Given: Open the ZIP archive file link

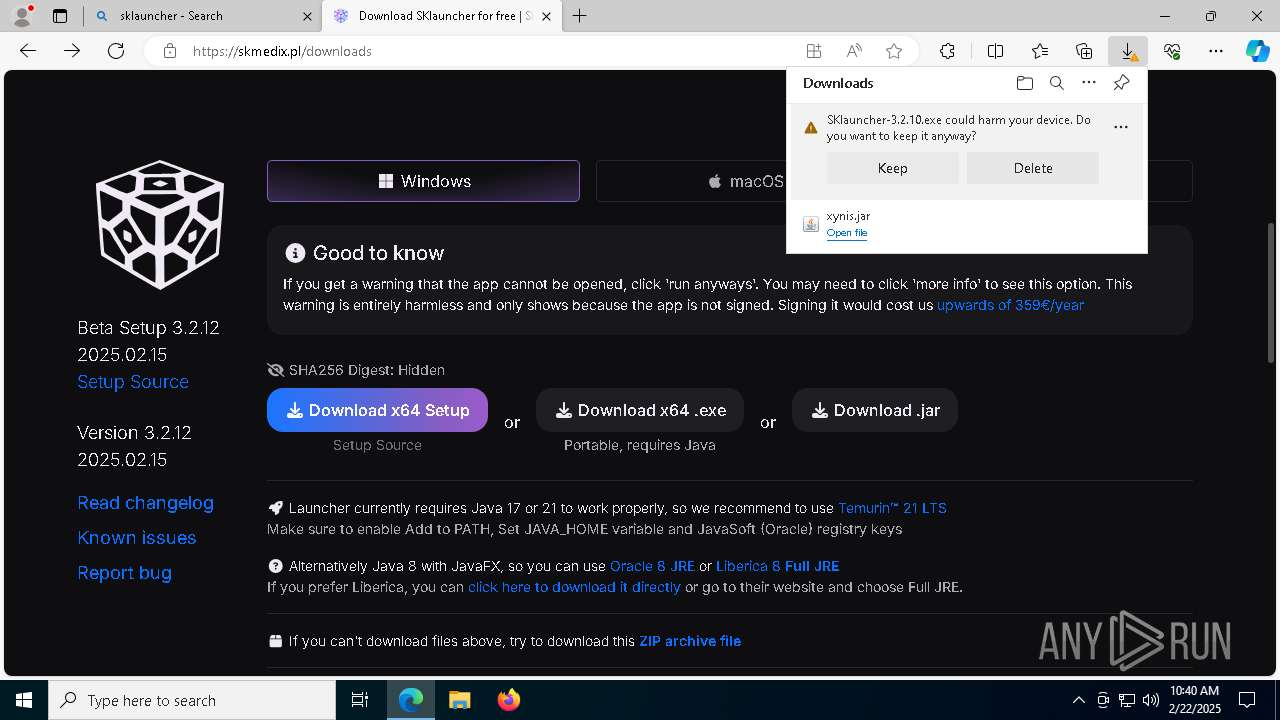Looking at the screenshot, I should point(690,641).
